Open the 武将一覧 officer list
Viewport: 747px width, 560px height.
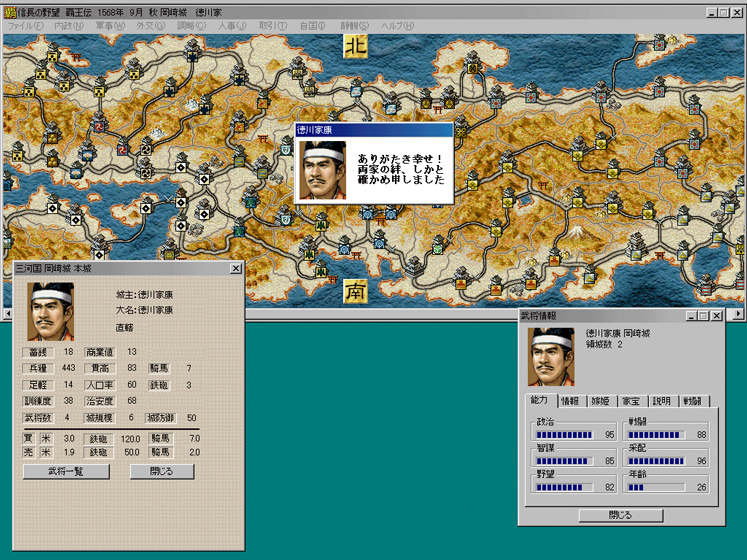pos(66,471)
